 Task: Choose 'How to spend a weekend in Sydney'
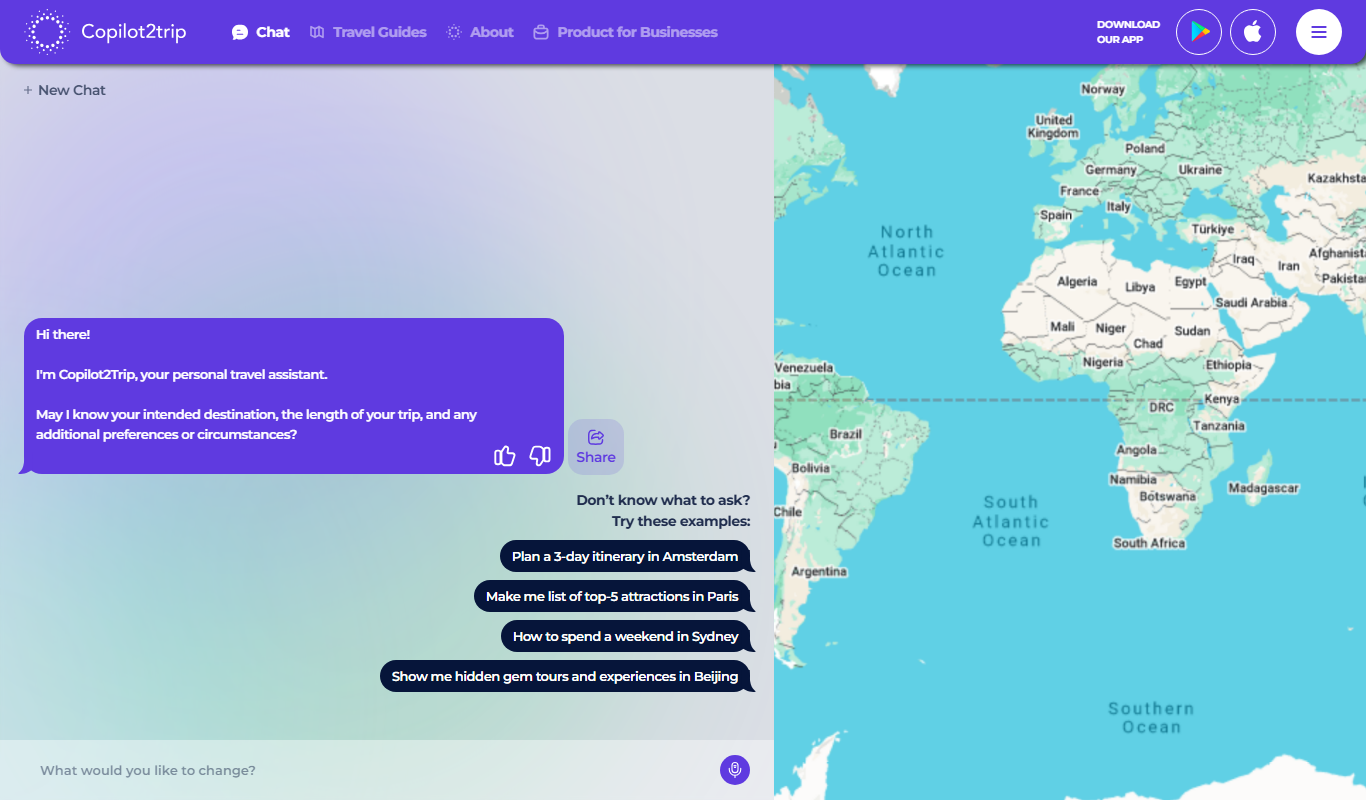[x=626, y=636]
